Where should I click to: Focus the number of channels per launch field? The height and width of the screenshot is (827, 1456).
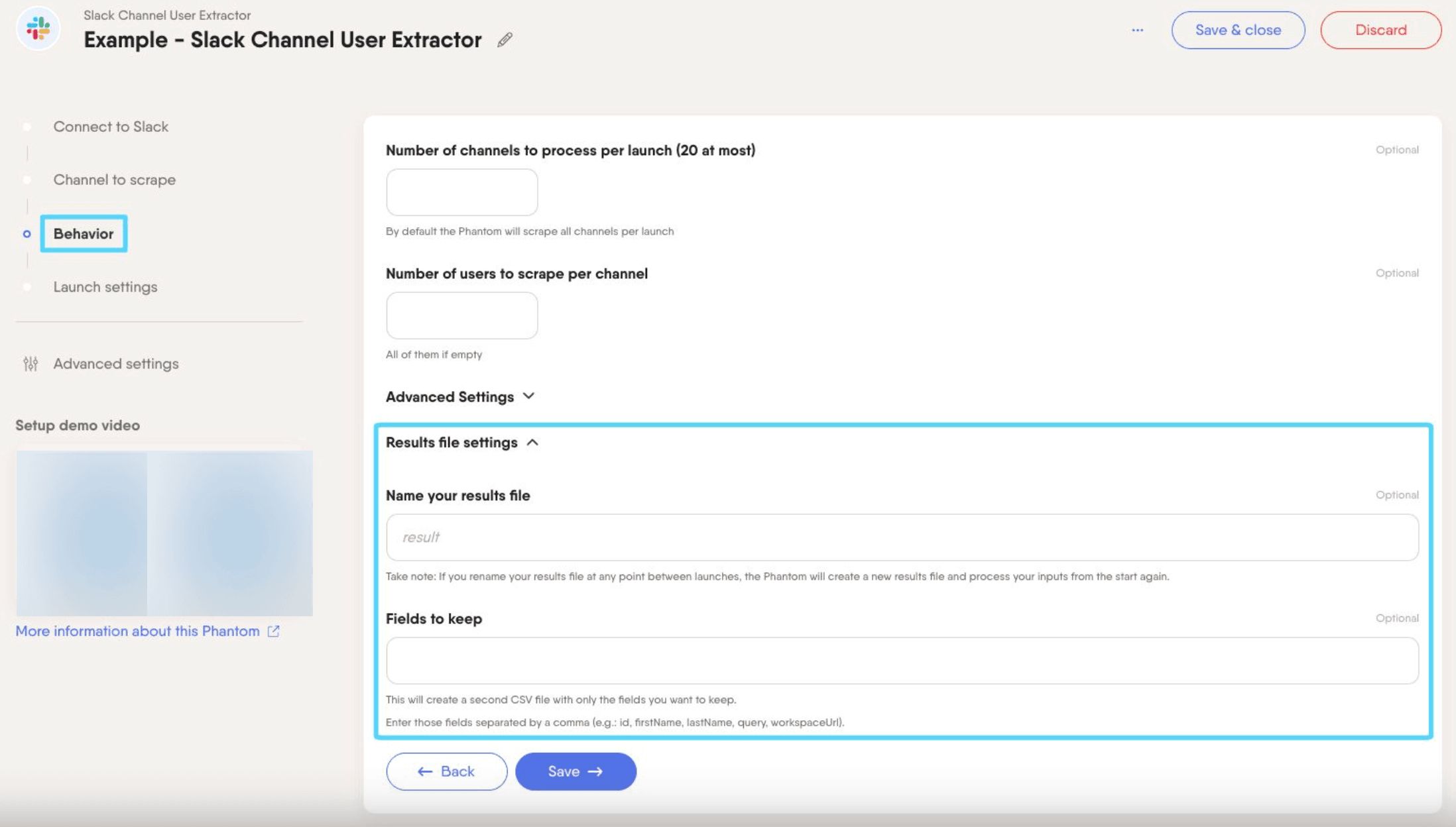coord(462,192)
